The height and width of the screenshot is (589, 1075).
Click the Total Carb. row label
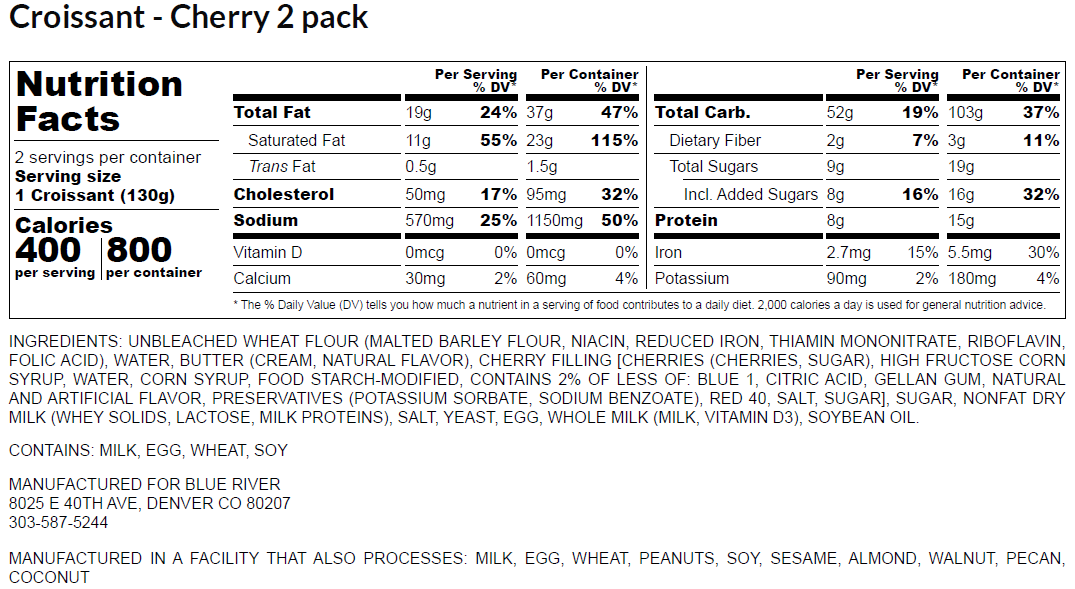[x=702, y=113]
